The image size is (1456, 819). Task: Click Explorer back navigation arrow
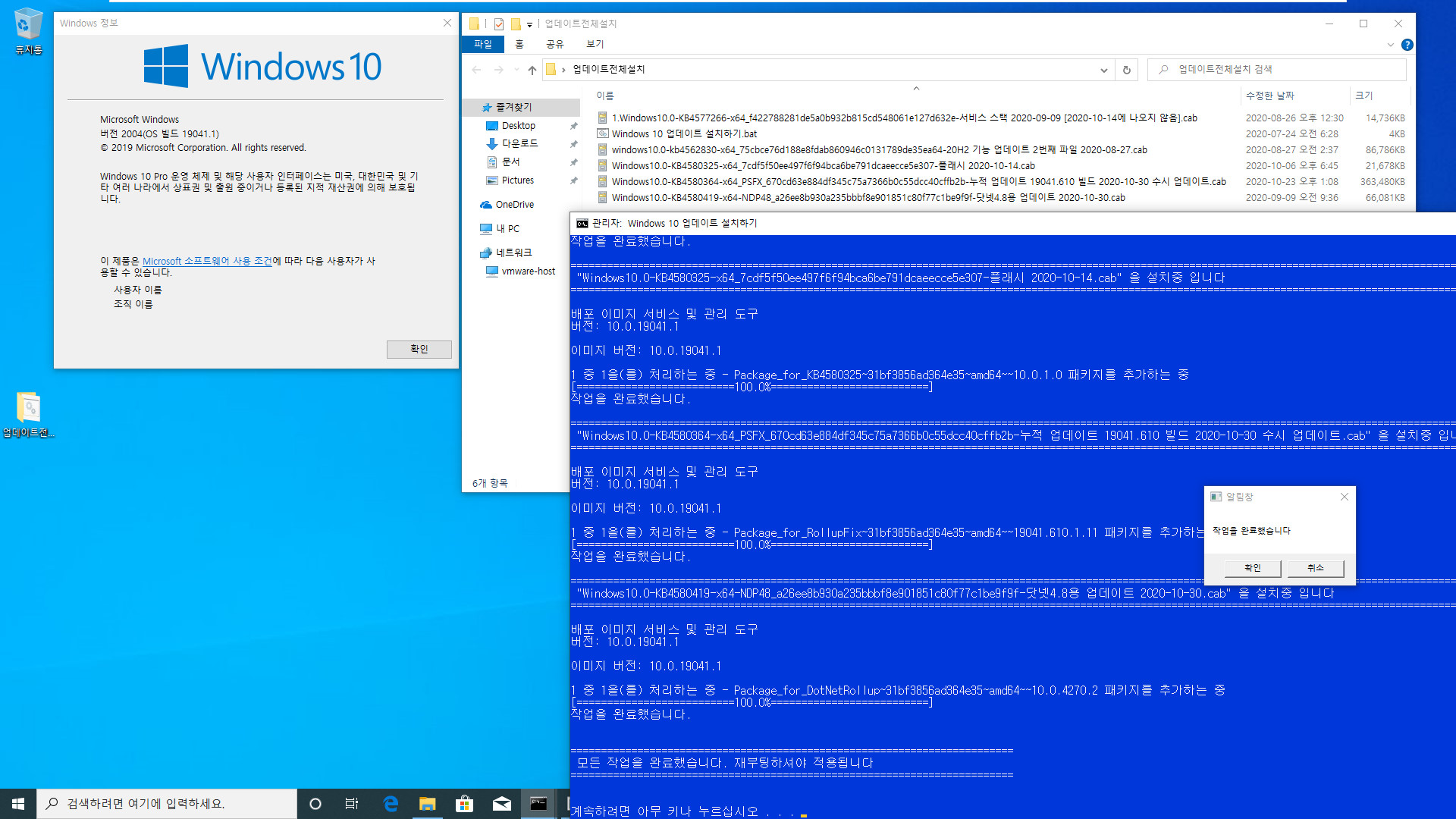(x=476, y=70)
